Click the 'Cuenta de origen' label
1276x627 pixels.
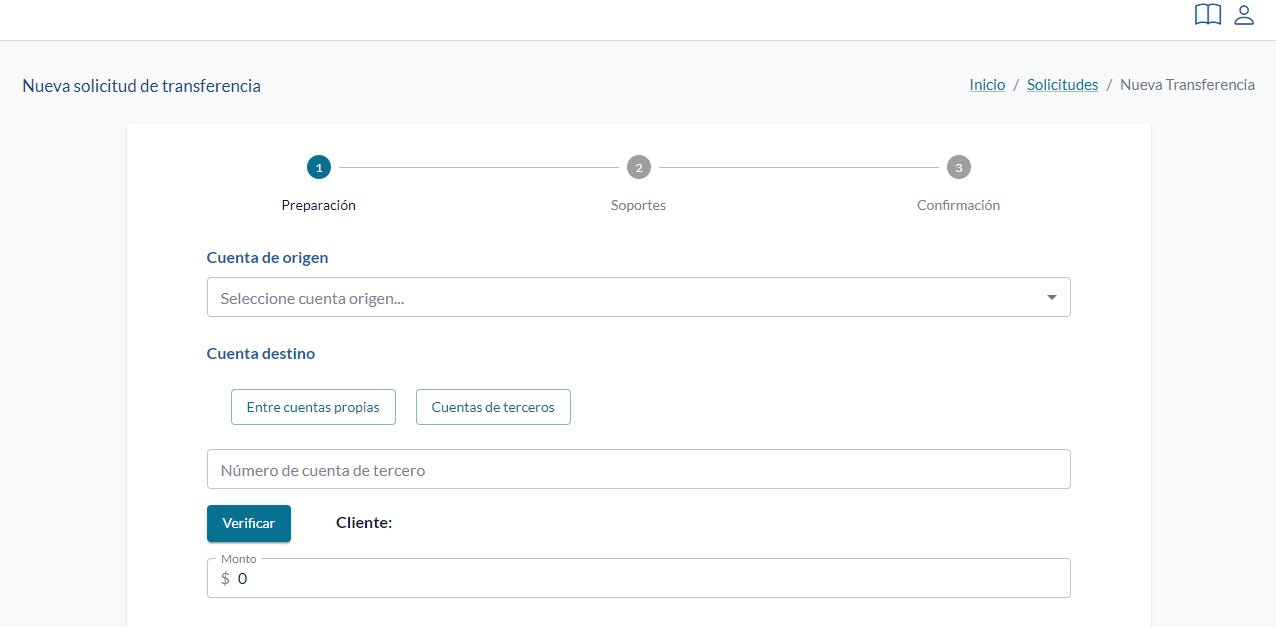click(x=268, y=257)
